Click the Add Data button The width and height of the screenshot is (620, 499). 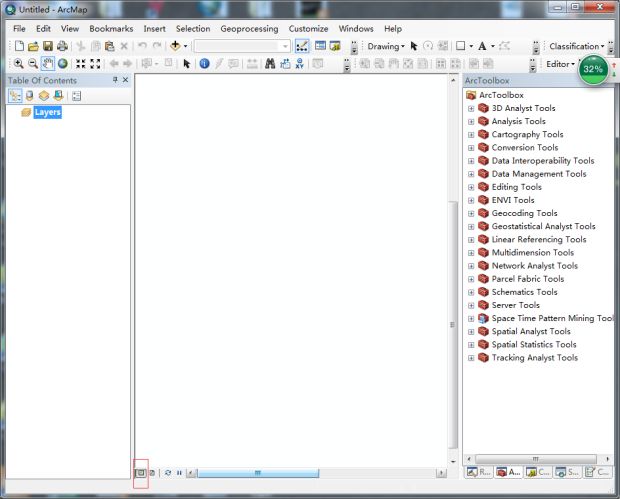[176, 46]
